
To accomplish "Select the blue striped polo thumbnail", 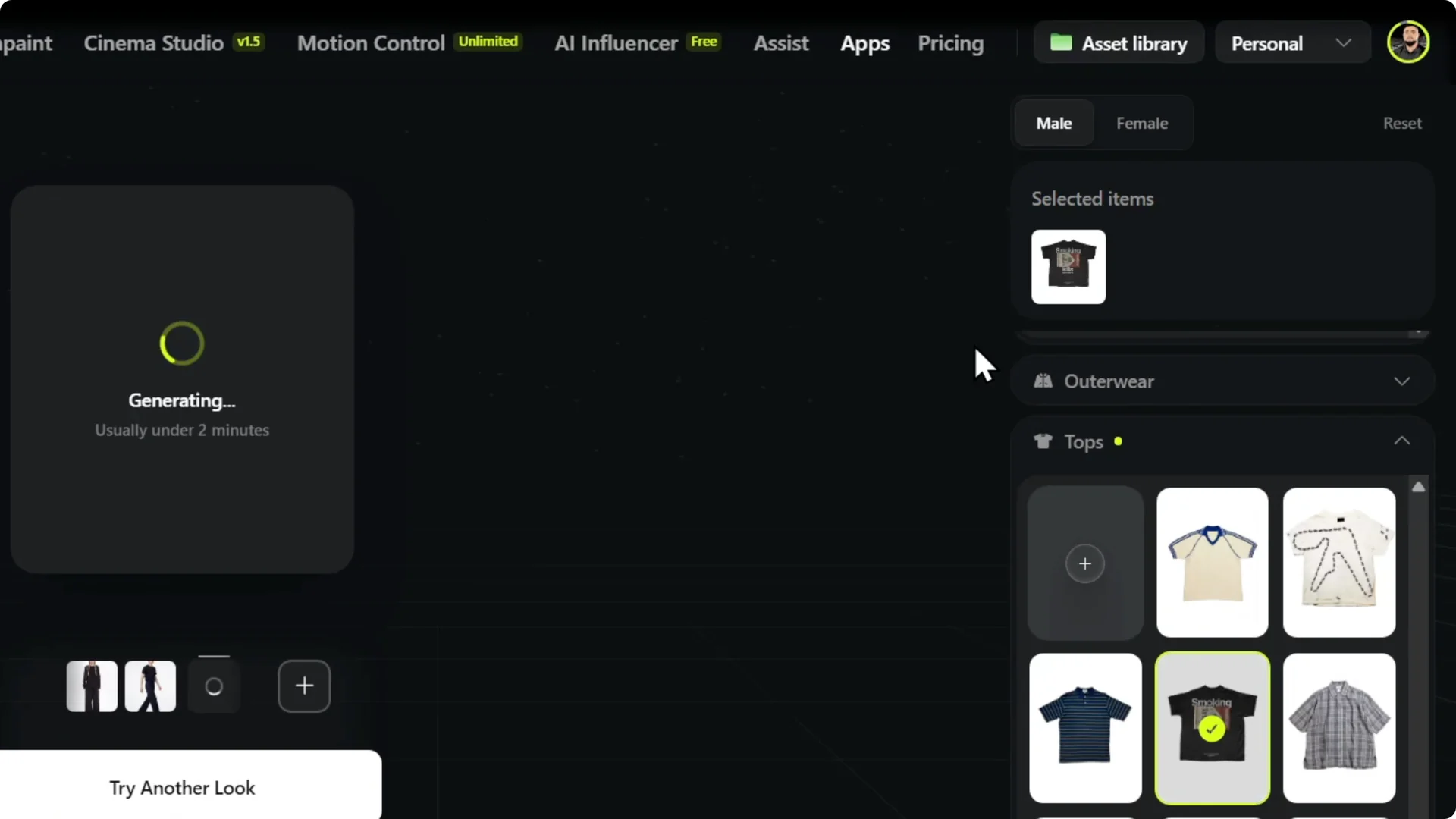I will (1084, 728).
